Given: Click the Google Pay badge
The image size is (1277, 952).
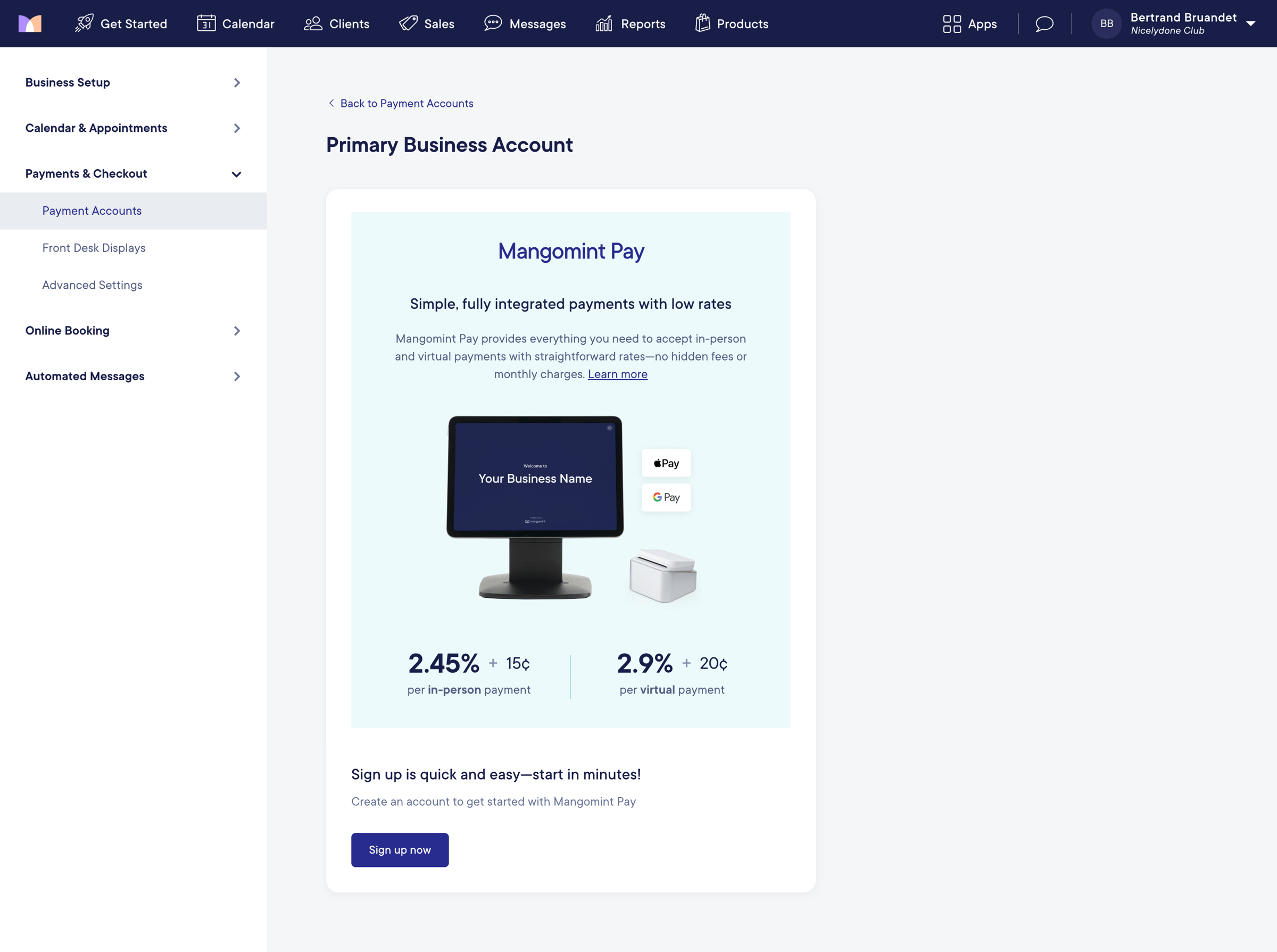Looking at the screenshot, I should tap(666, 497).
